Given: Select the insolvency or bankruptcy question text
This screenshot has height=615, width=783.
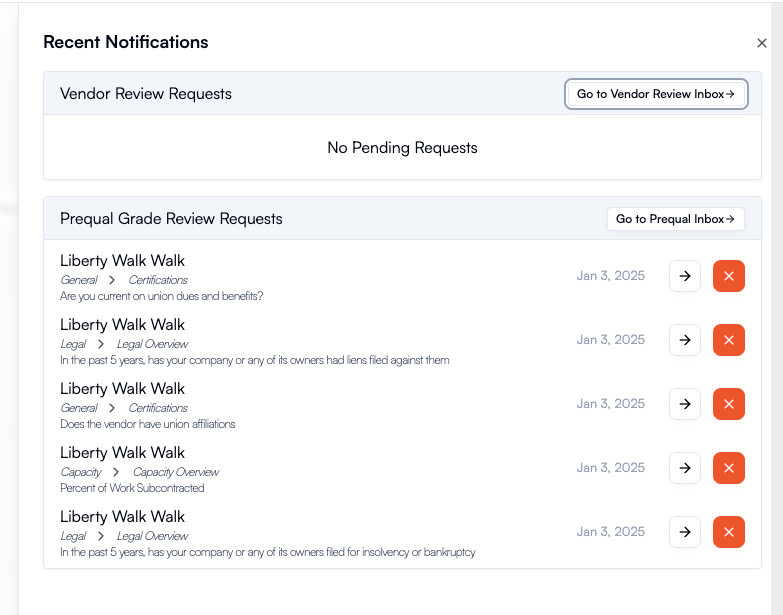Looking at the screenshot, I should click(268, 552).
